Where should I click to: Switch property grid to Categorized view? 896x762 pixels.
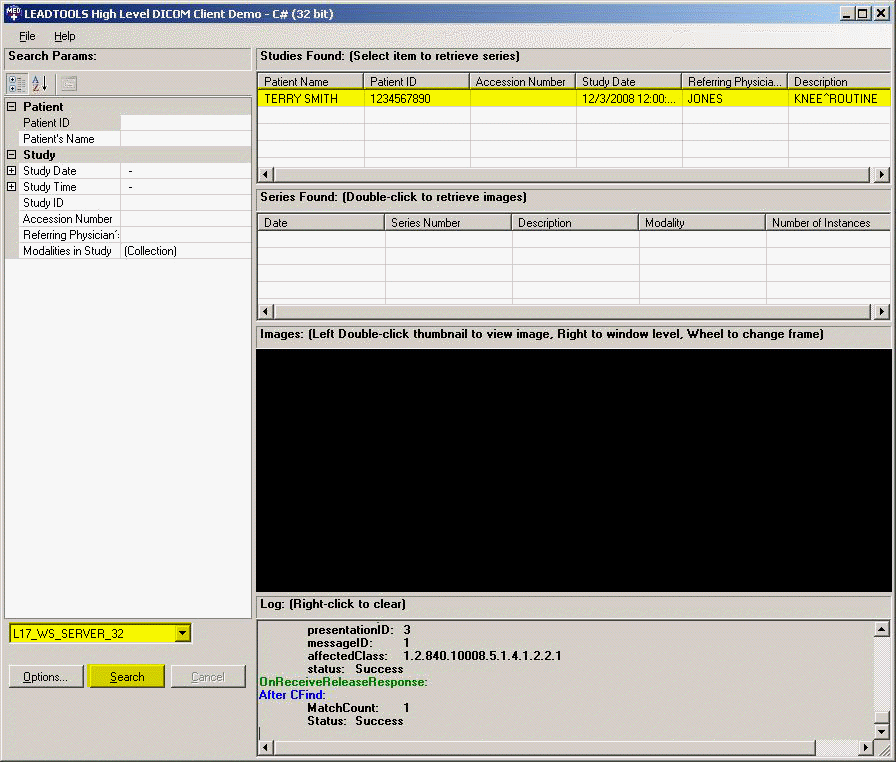17,84
